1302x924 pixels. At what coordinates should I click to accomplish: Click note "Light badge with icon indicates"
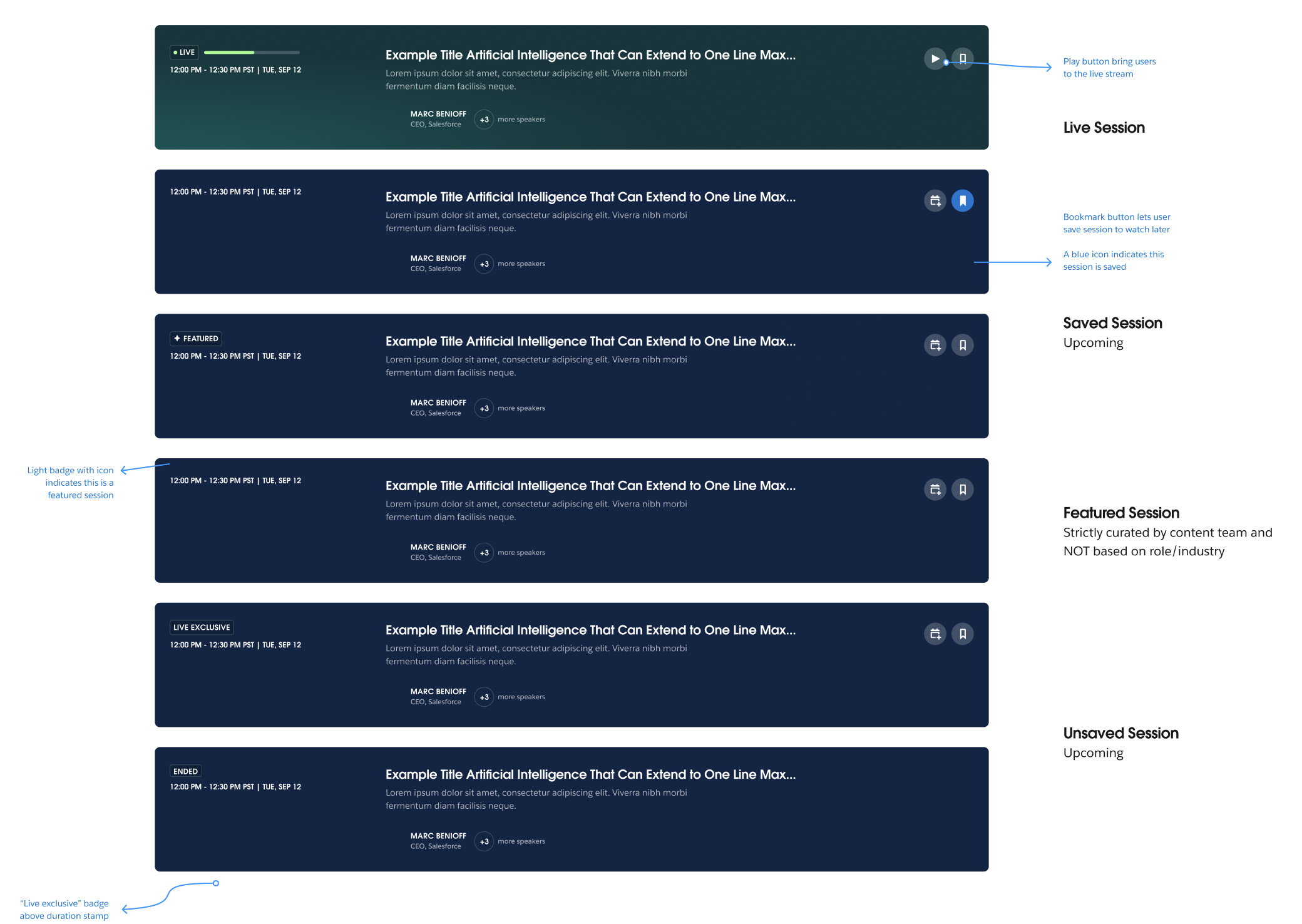coord(70,483)
